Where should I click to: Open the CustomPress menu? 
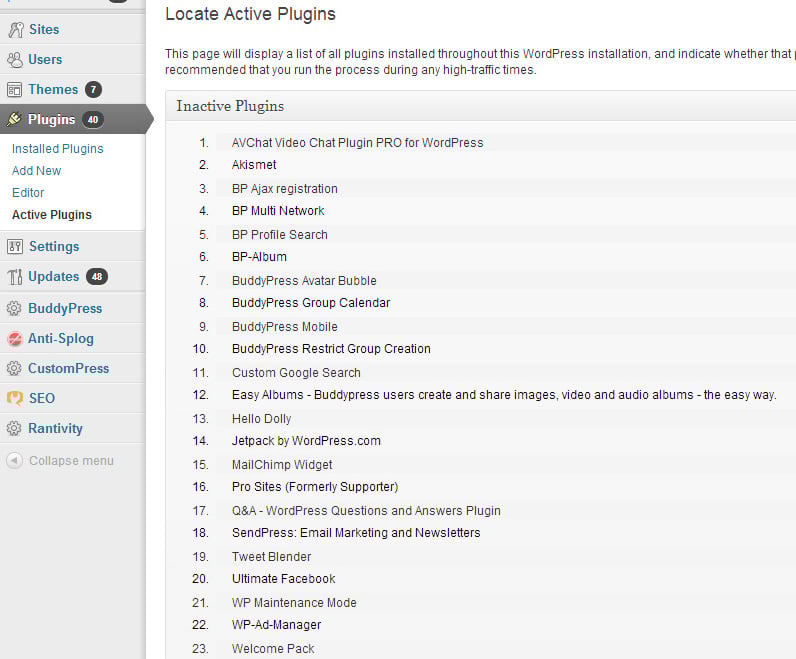[x=68, y=368]
